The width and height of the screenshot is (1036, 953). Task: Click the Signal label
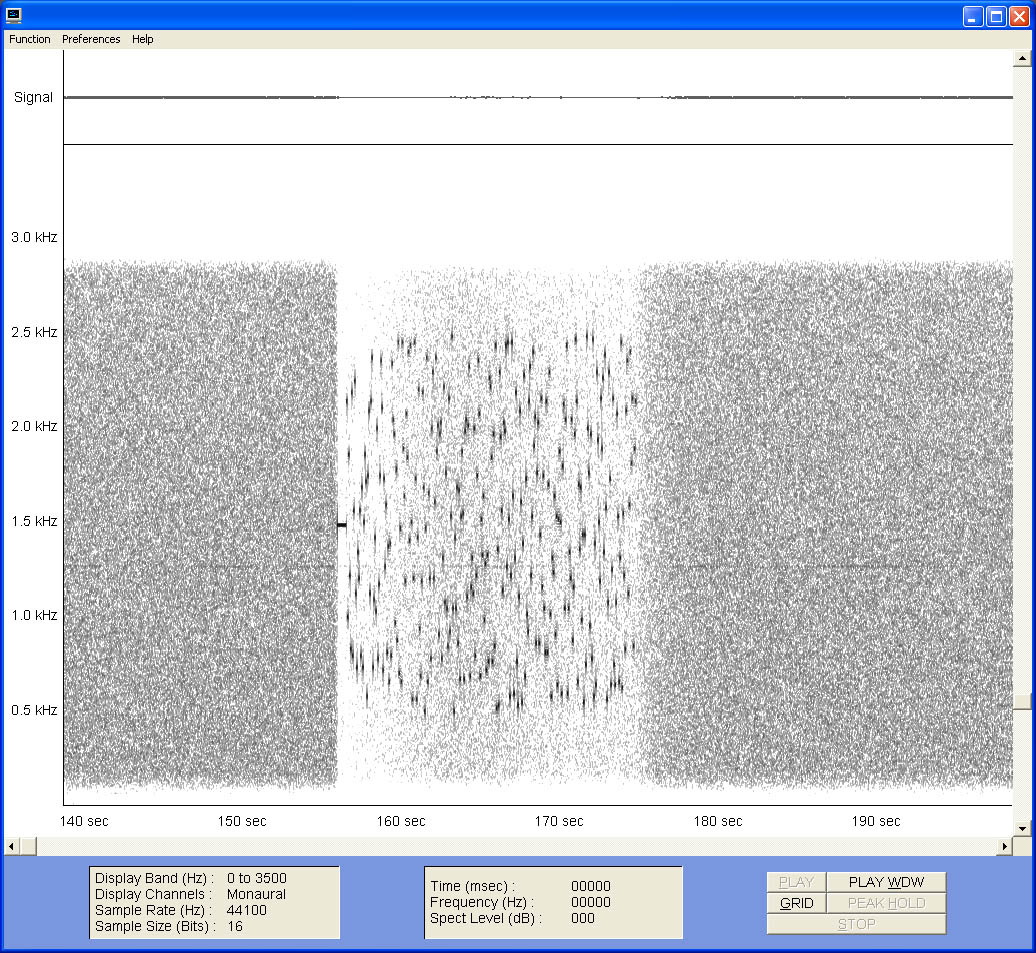click(33, 97)
